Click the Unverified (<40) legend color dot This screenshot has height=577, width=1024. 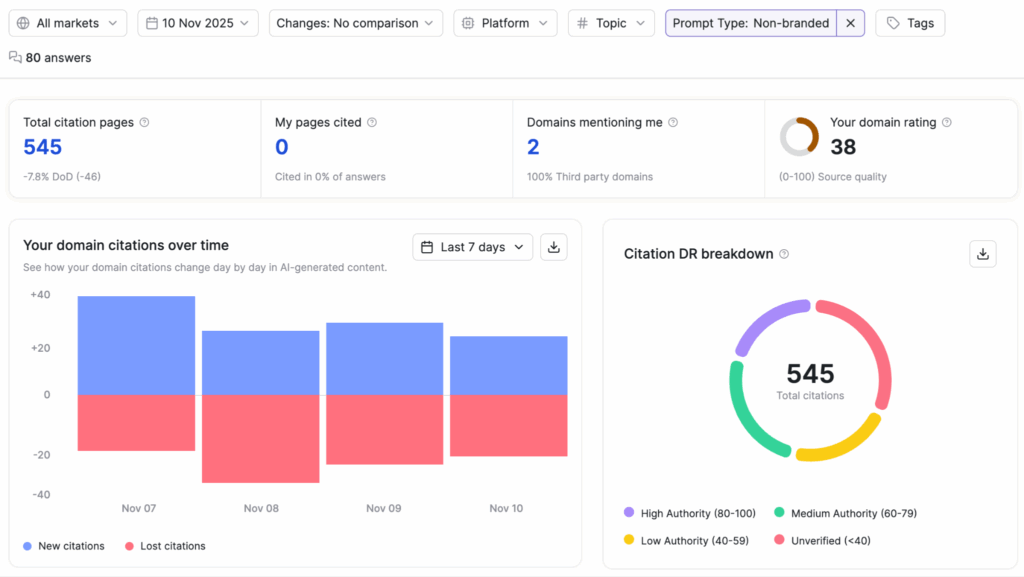[779, 540]
